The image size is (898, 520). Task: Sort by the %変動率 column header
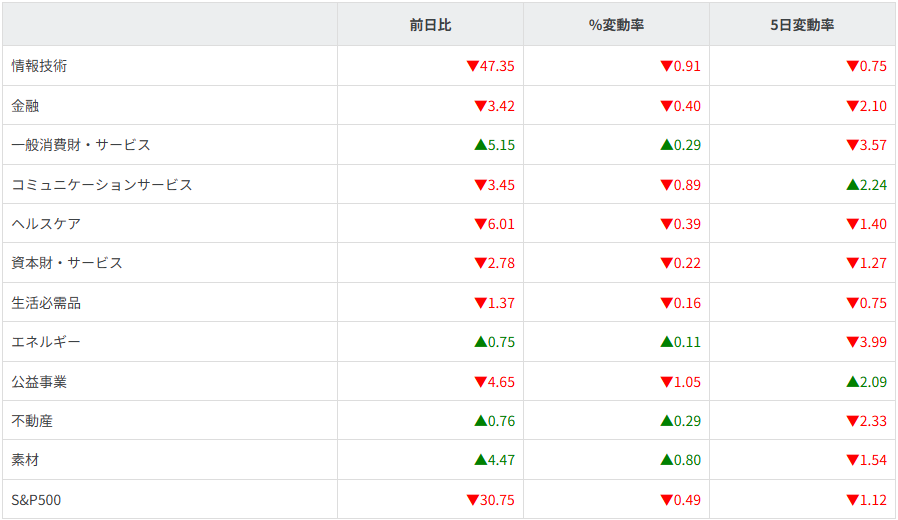click(x=616, y=25)
